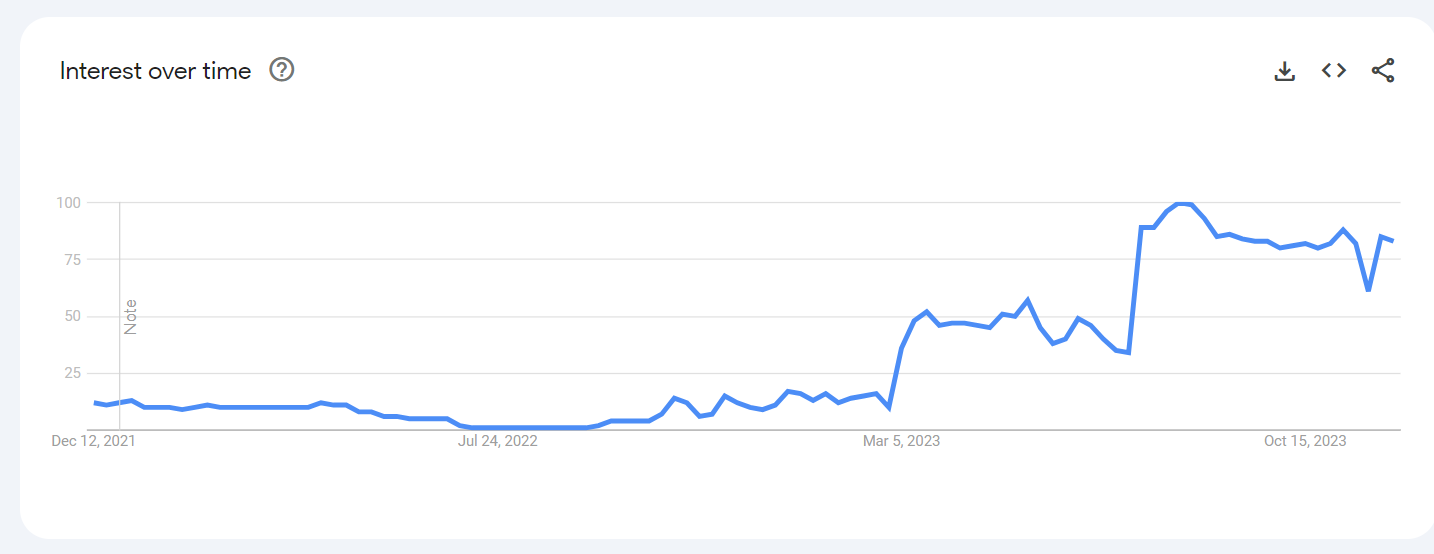Select the 25 y-axis label
The height and width of the screenshot is (554, 1434).
click(x=73, y=373)
